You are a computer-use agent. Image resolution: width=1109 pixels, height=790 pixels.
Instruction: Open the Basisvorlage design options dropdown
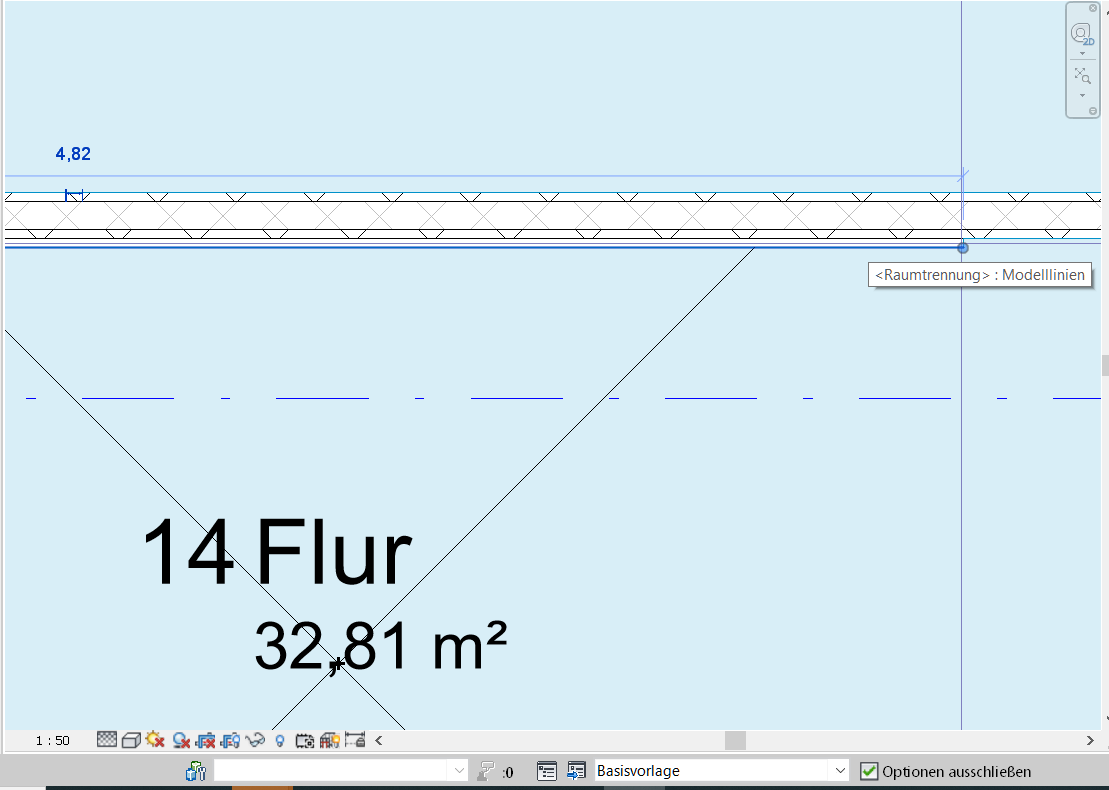(x=839, y=771)
